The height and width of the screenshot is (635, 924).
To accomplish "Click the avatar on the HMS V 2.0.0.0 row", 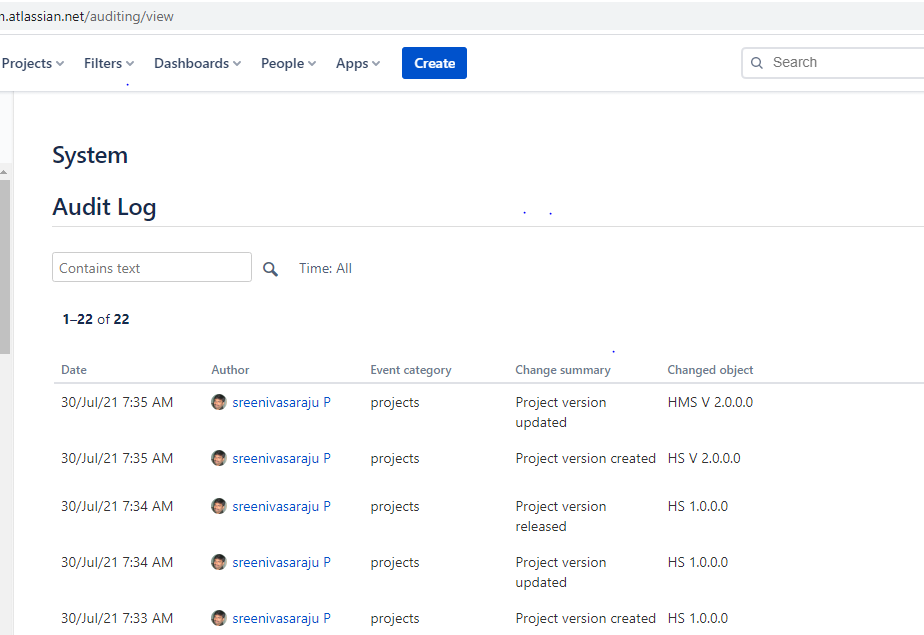I will (x=219, y=402).
